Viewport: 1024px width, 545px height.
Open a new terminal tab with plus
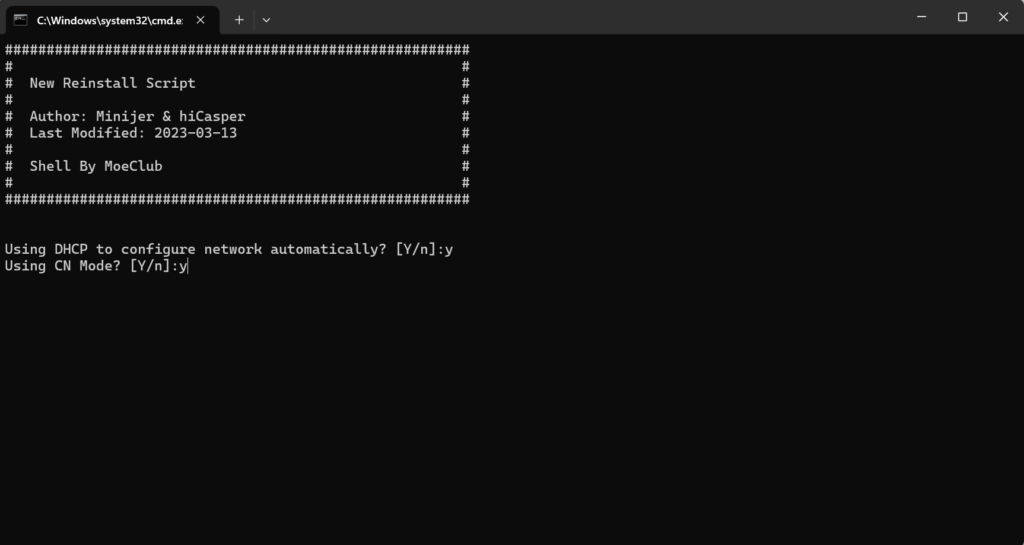pos(239,20)
